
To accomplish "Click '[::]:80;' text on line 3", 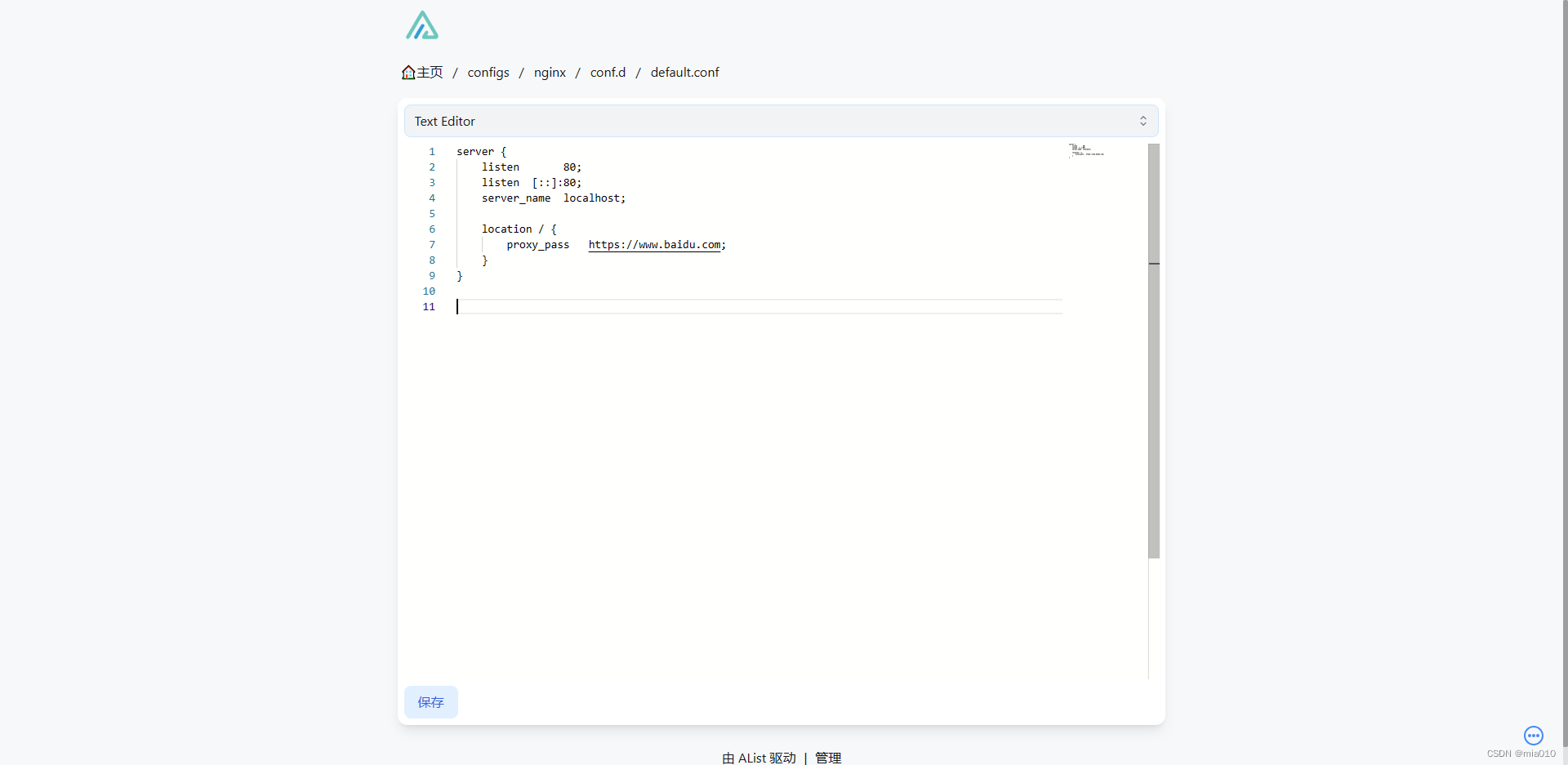I will [x=557, y=183].
